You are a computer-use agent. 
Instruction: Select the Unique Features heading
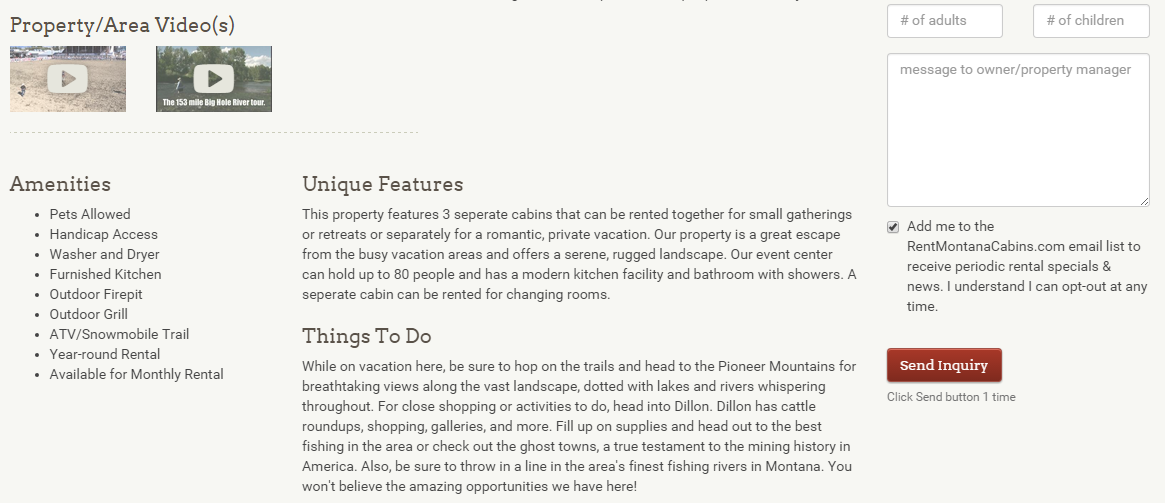(382, 184)
